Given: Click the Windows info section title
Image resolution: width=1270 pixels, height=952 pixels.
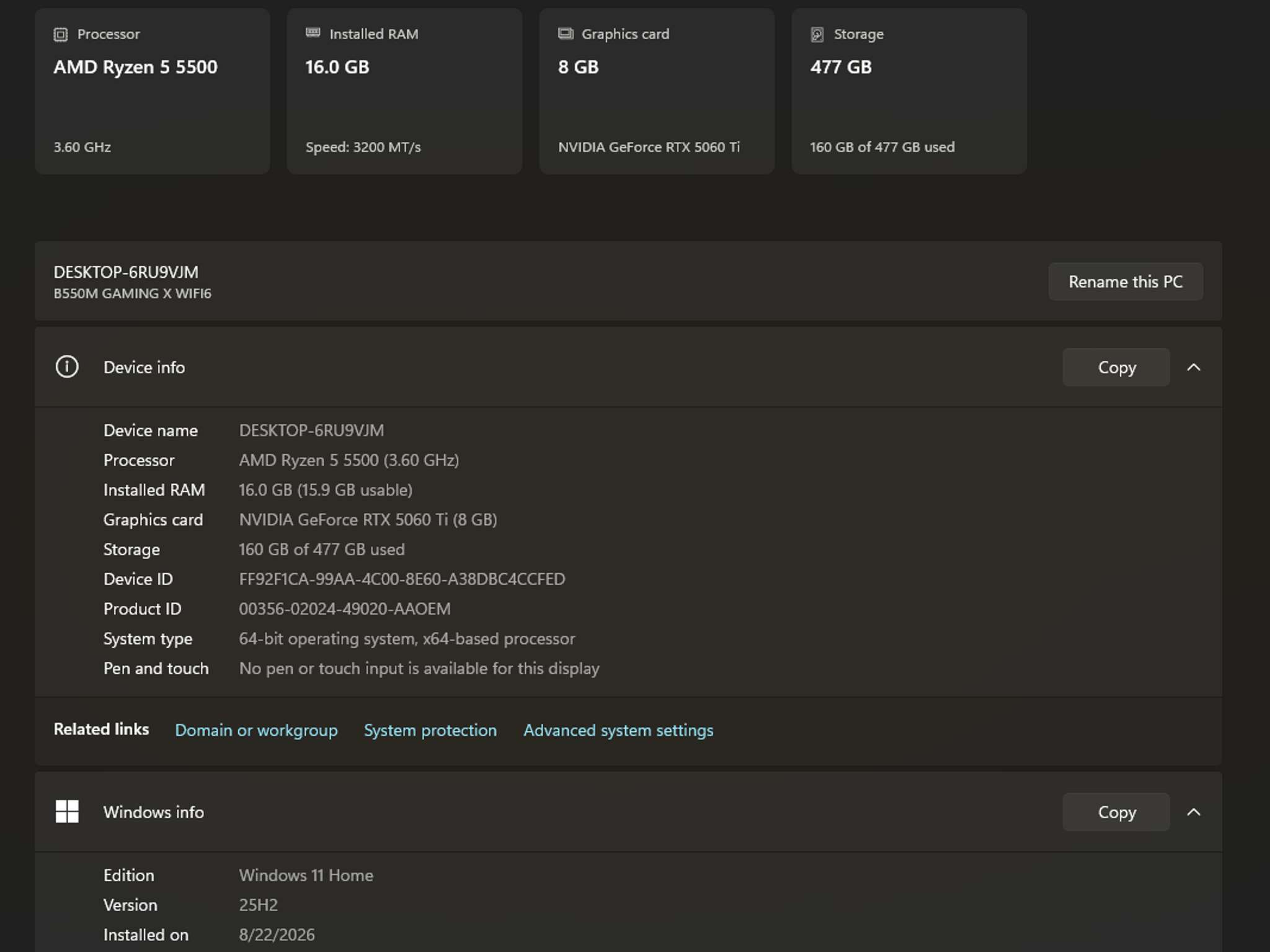Looking at the screenshot, I should coord(153,812).
